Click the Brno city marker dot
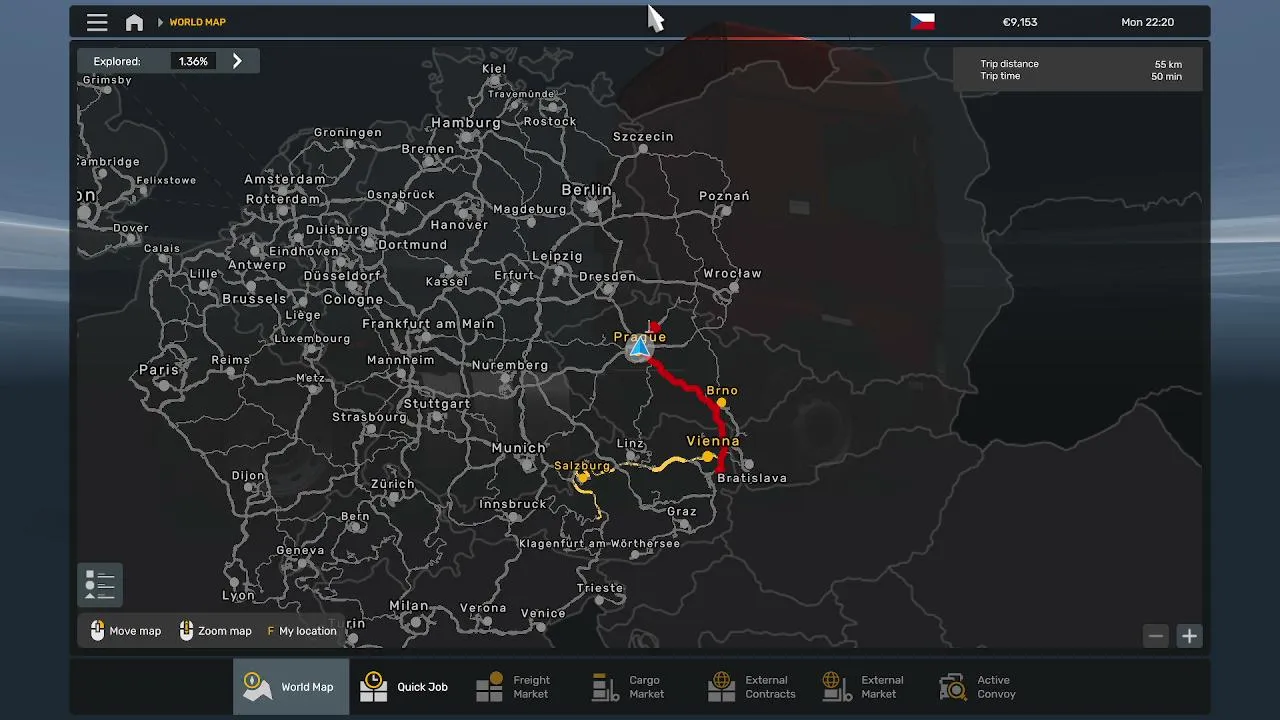 (x=721, y=403)
